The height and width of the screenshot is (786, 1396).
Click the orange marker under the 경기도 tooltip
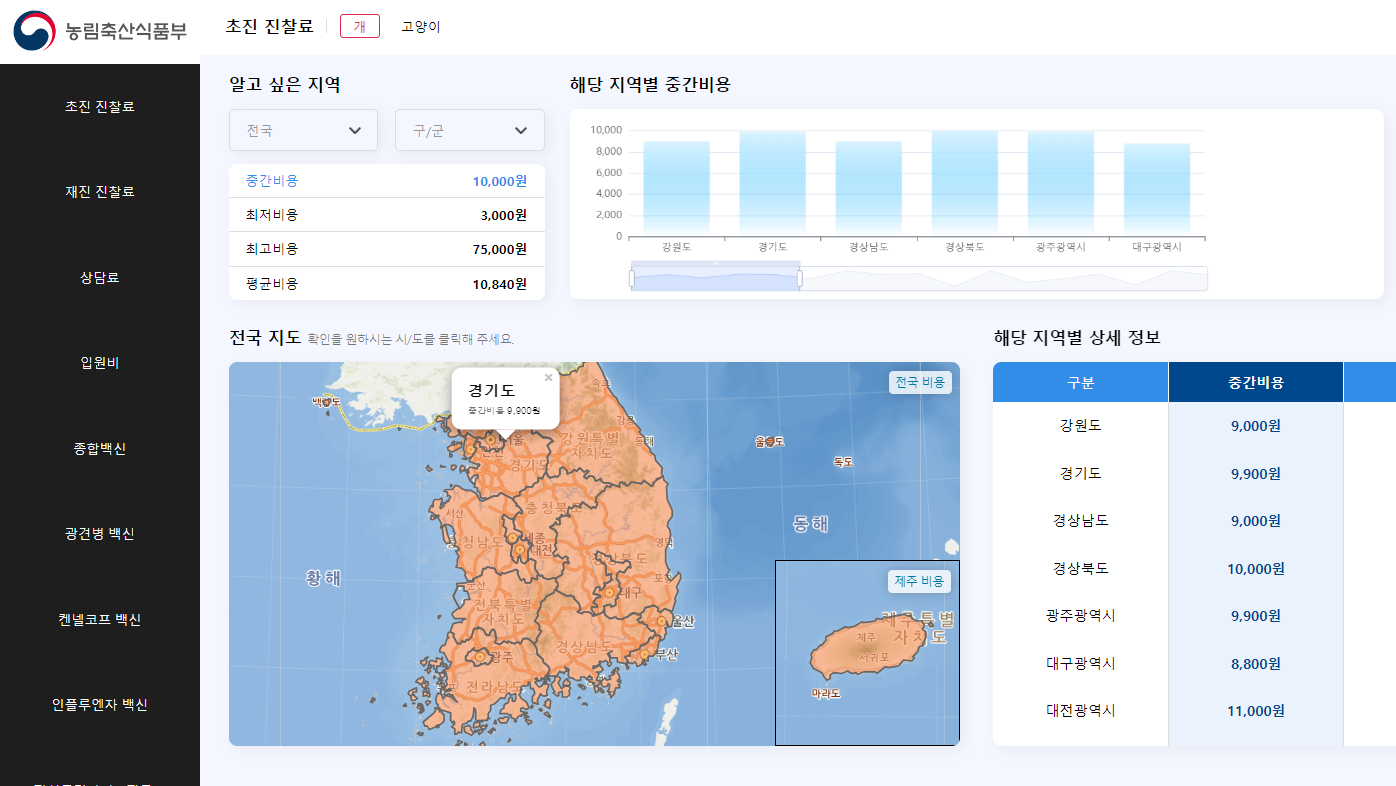pos(491,439)
